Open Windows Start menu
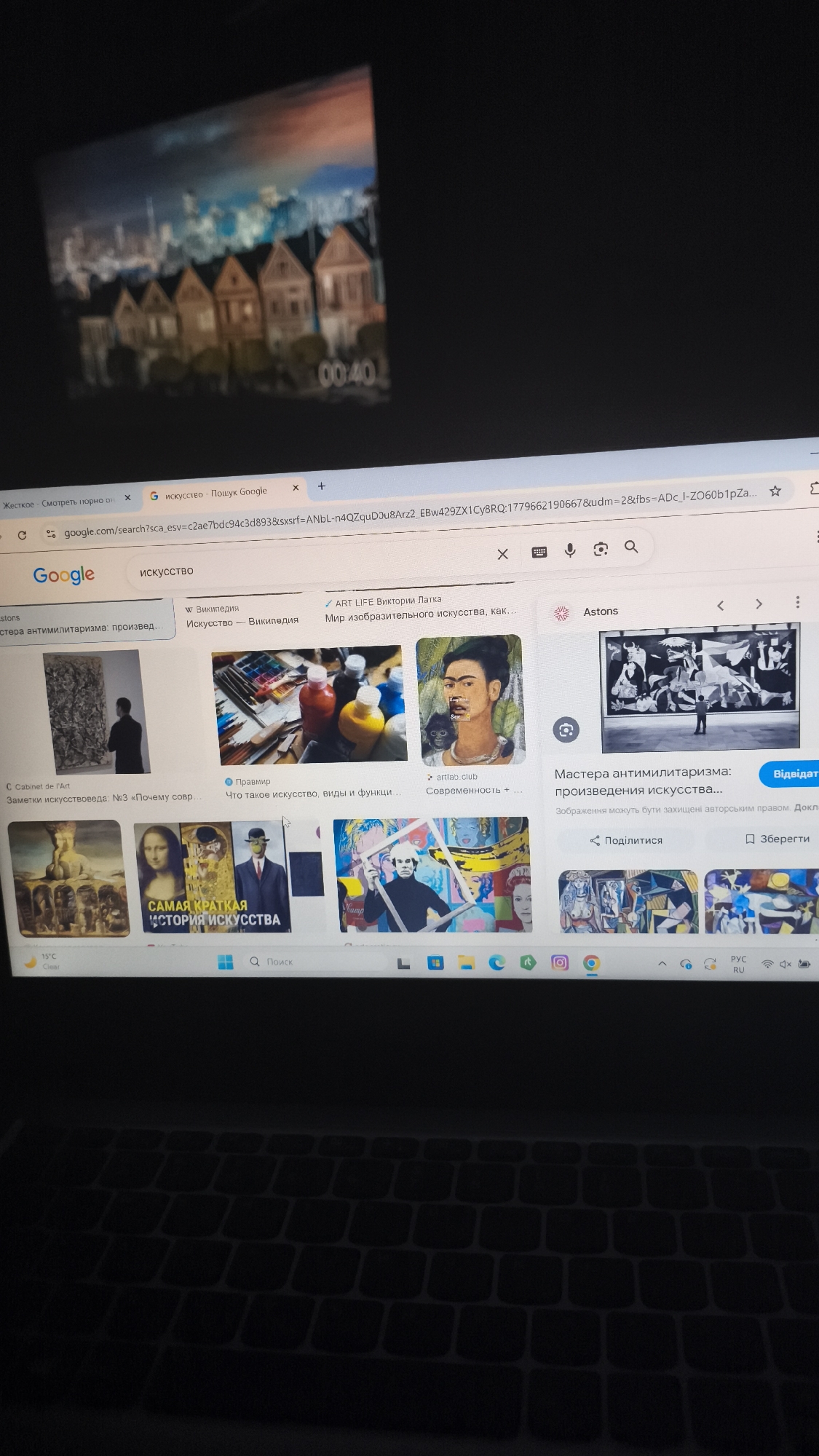 [x=226, y=962]
